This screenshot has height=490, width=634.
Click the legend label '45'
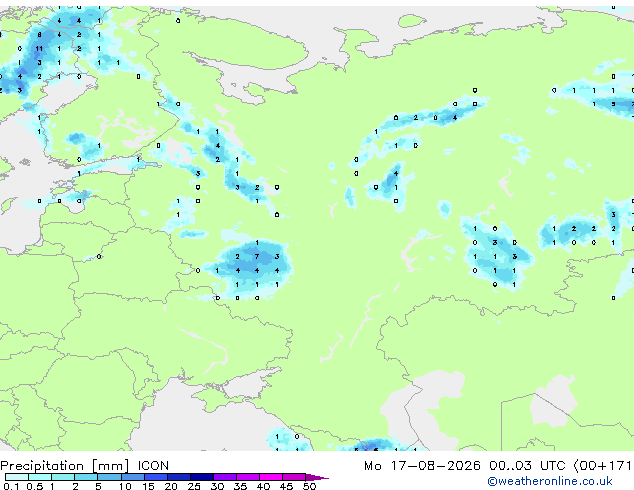pos(286,486)
